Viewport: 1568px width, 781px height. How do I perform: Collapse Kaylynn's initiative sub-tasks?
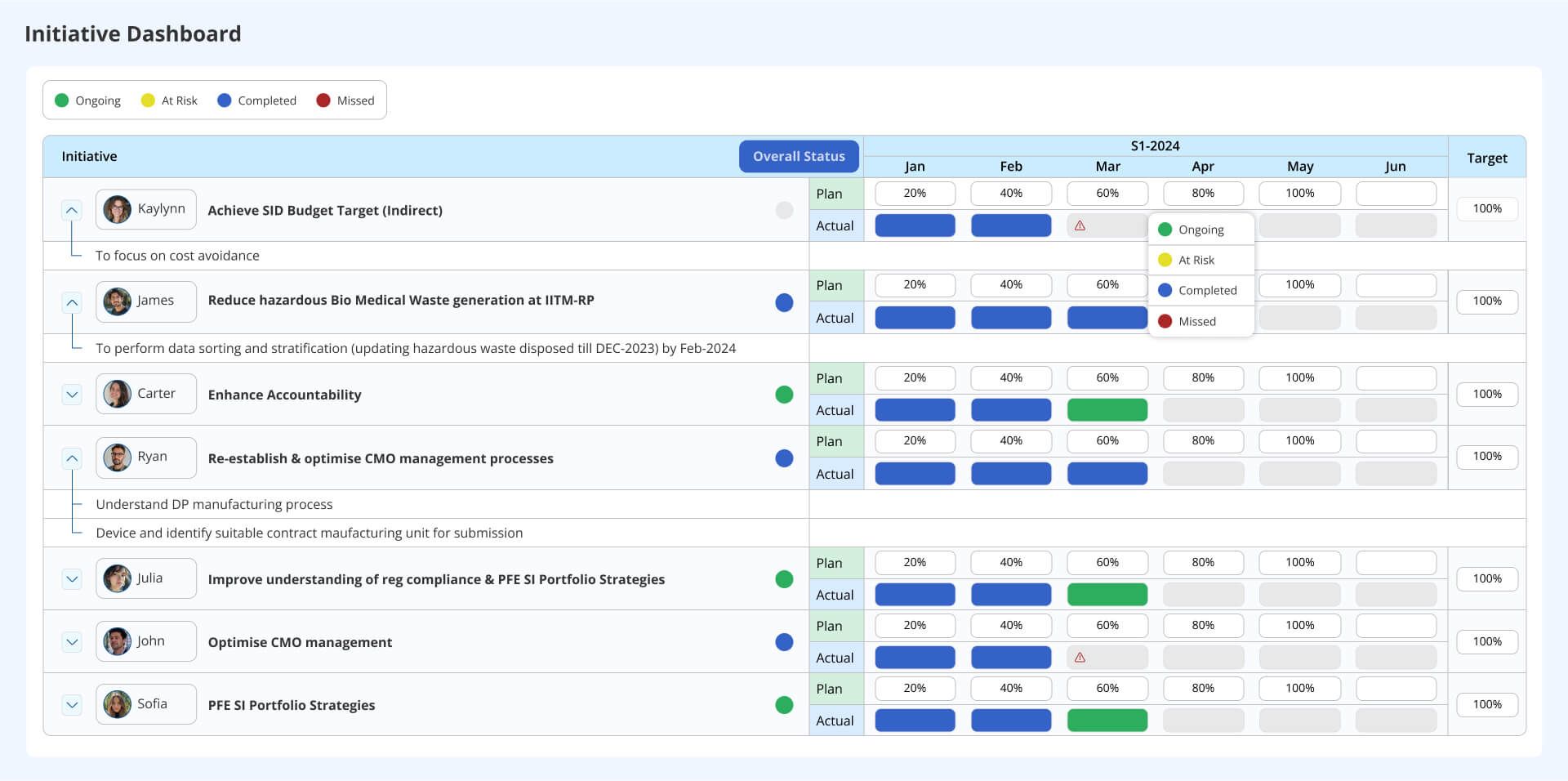pyautogui.click(x=72, y=209)
